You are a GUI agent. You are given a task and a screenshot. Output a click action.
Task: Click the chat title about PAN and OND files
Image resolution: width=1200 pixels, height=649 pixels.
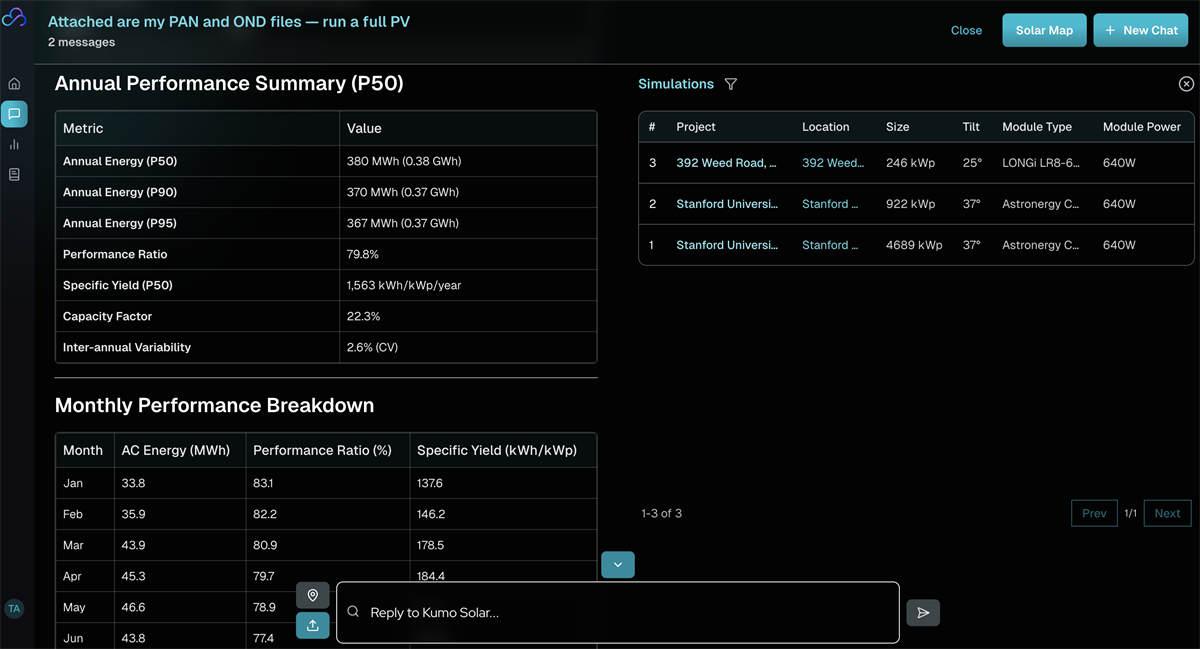229,22
